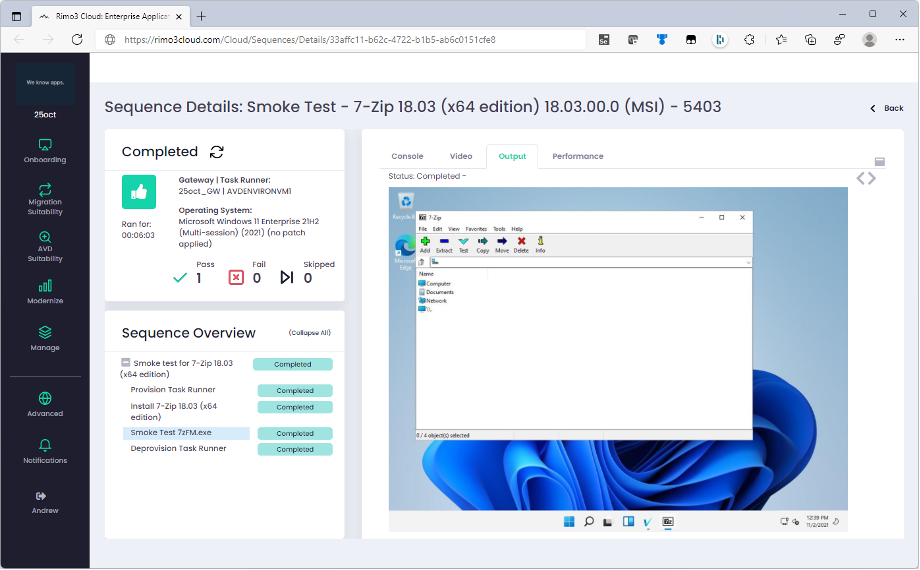Switch to the Console tab
The image size is (920, 570).
pos(407,156)
